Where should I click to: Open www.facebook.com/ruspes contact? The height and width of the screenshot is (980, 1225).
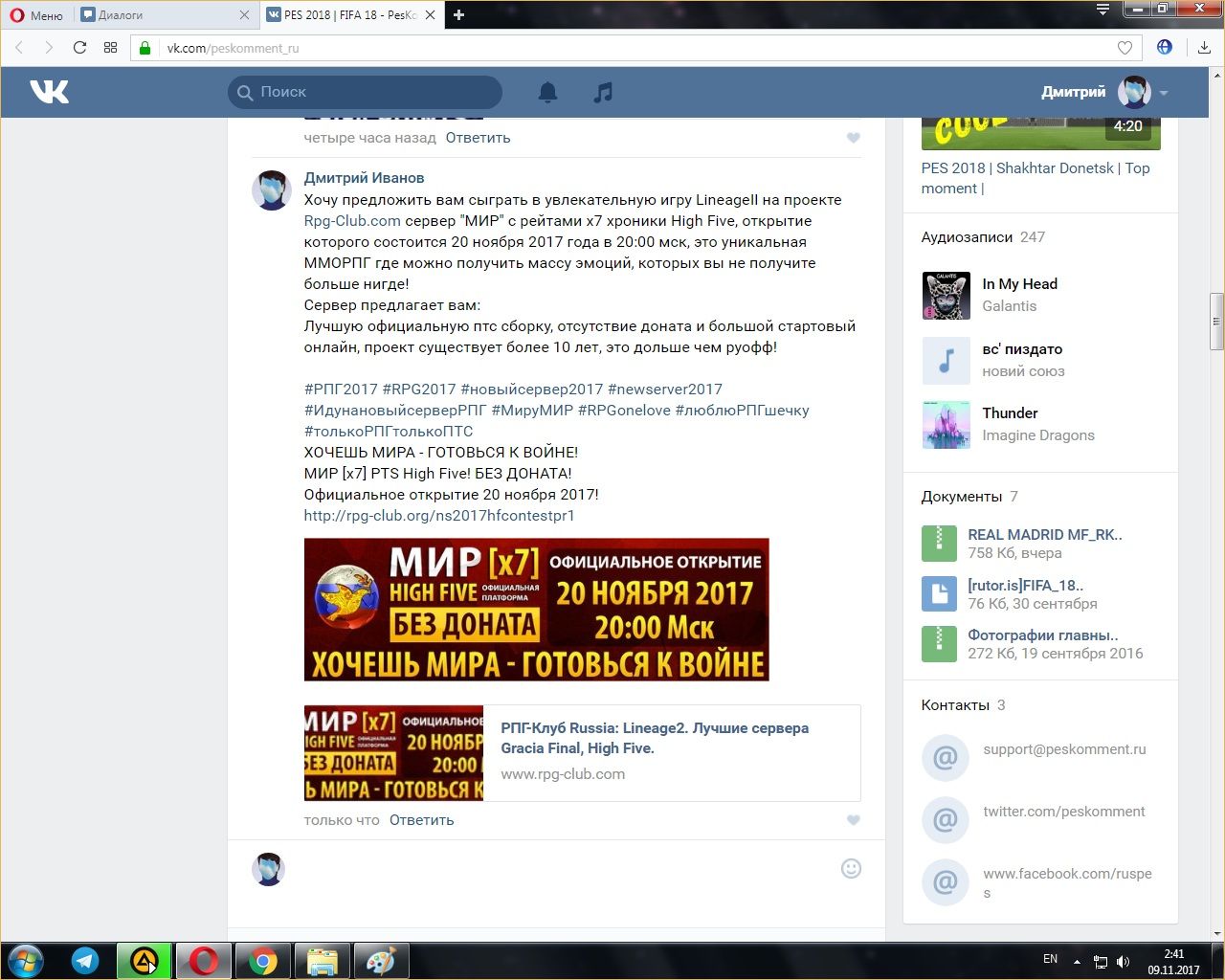1067,882
